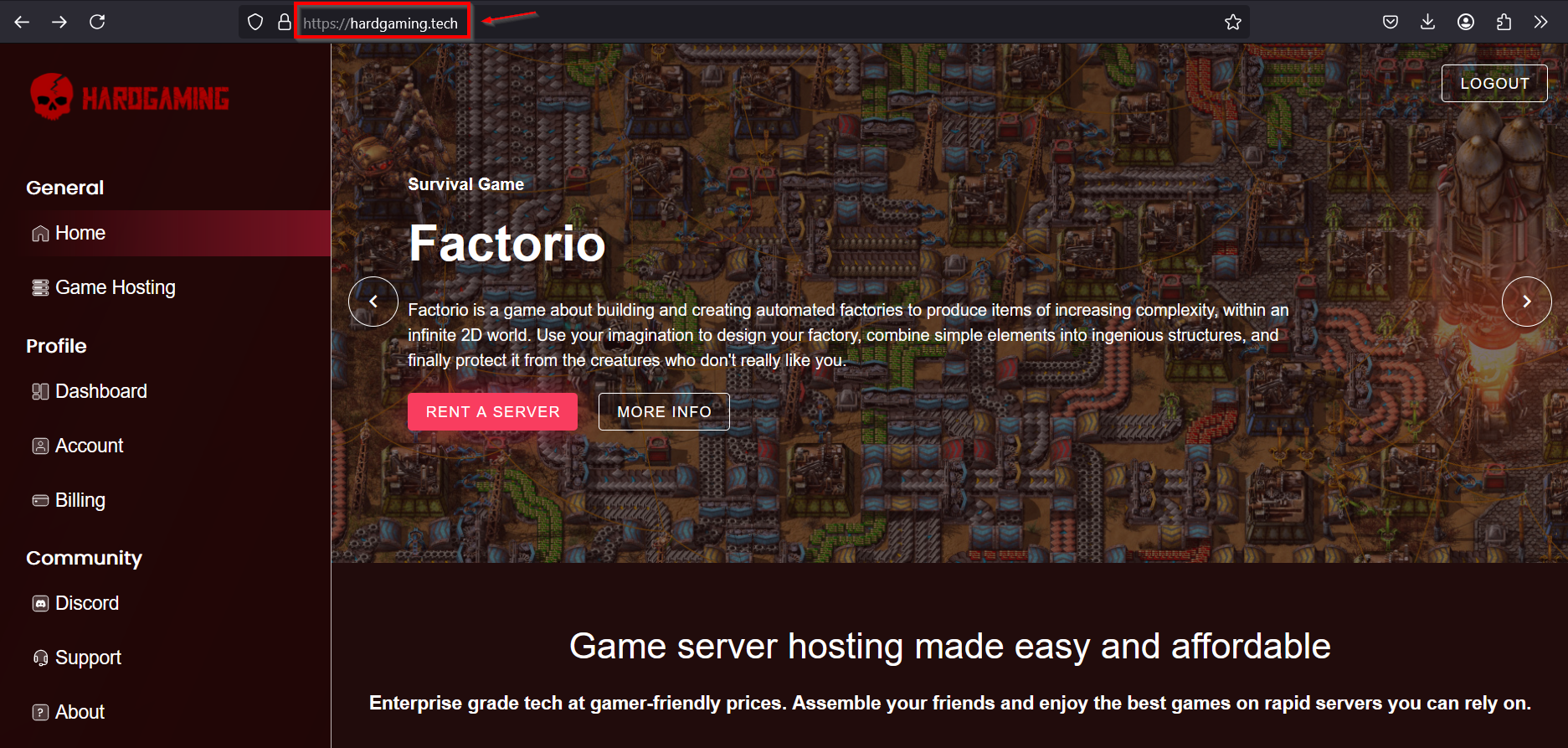Viewport: 1568px width, 748px height.
Task: Go back with the browser back arrow
Action: (x=22, y=22)
